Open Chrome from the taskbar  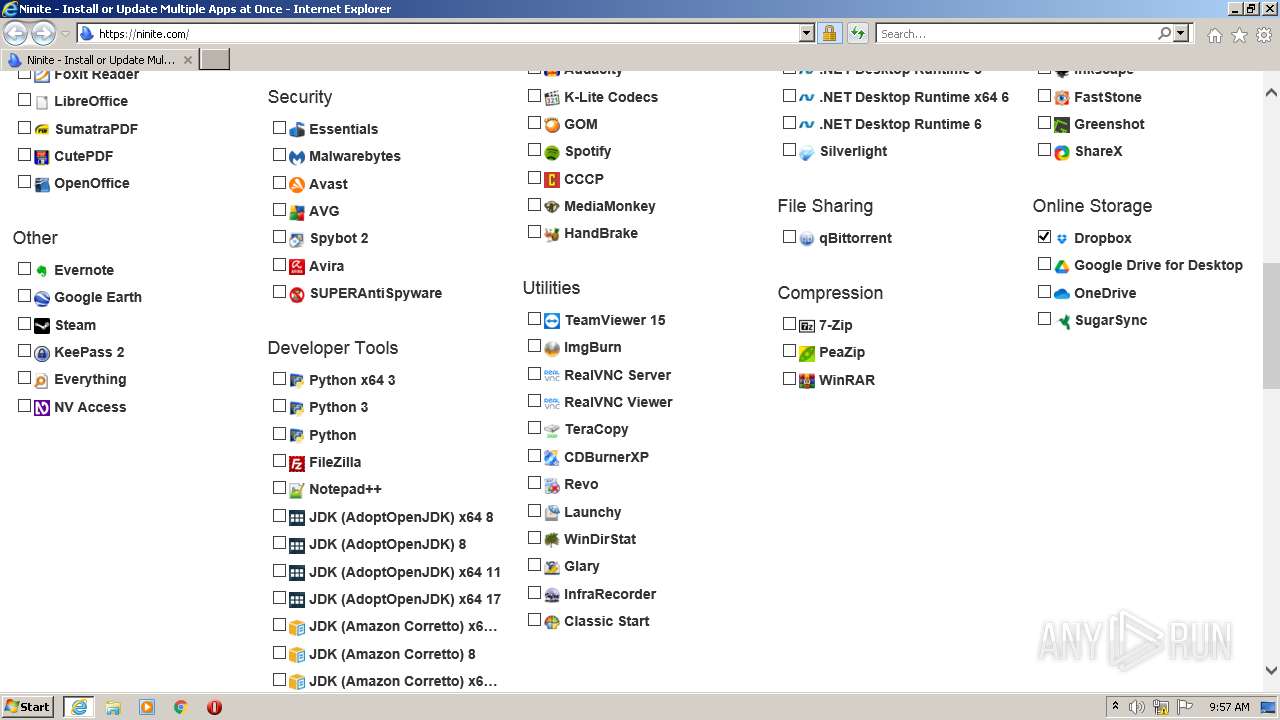[x=181, y=707]
